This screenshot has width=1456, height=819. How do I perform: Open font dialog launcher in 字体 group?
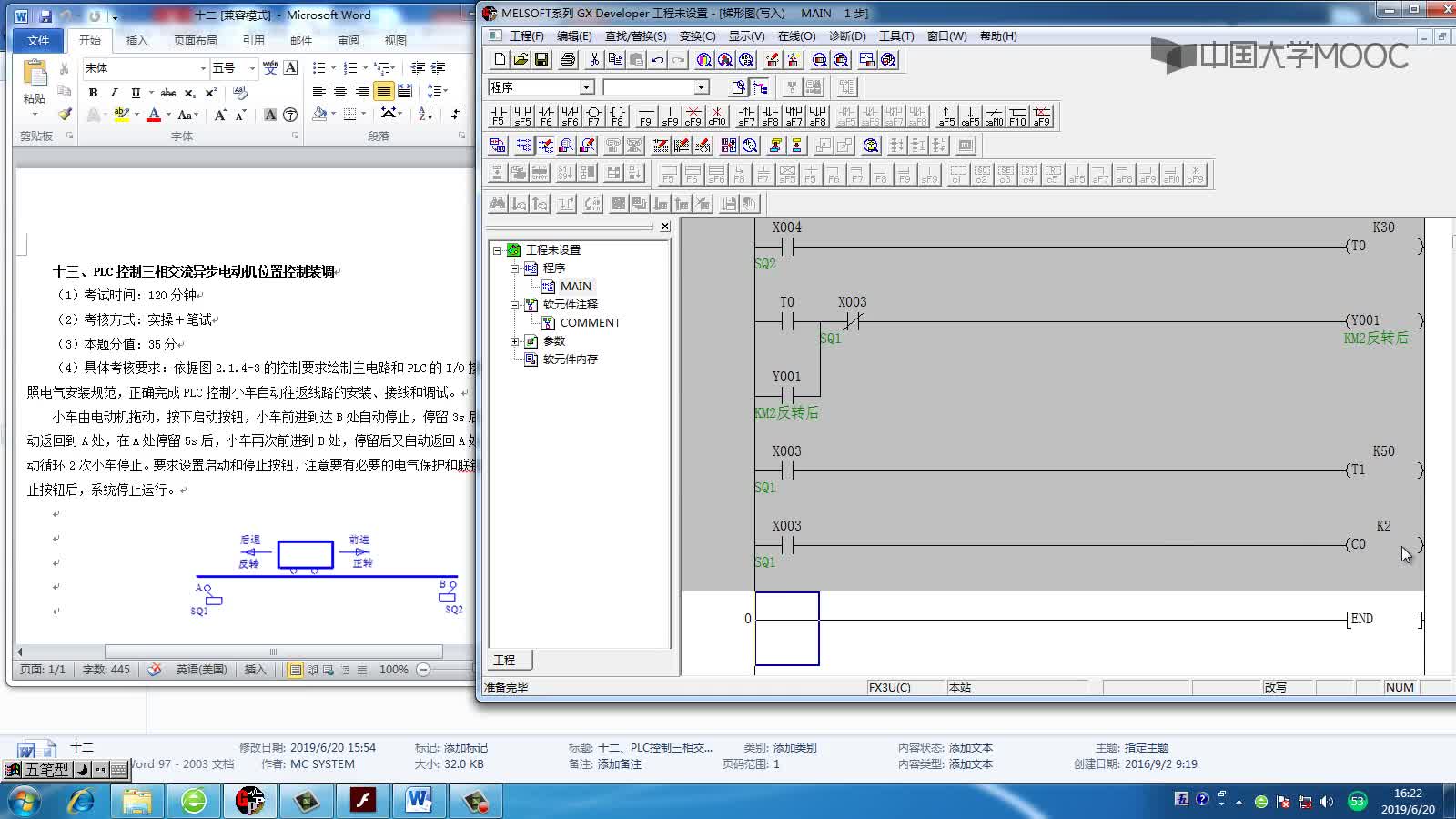click(x=295, y=136)
